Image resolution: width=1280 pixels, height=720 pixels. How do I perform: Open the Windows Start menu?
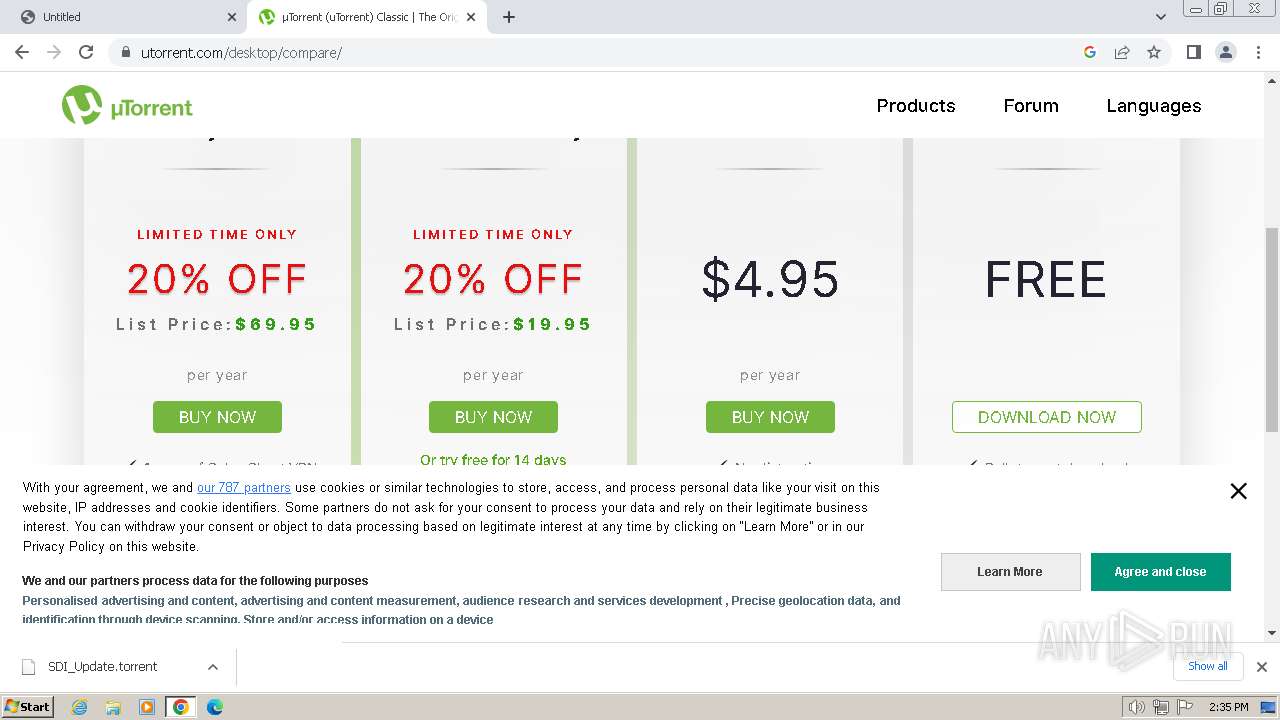27,707
